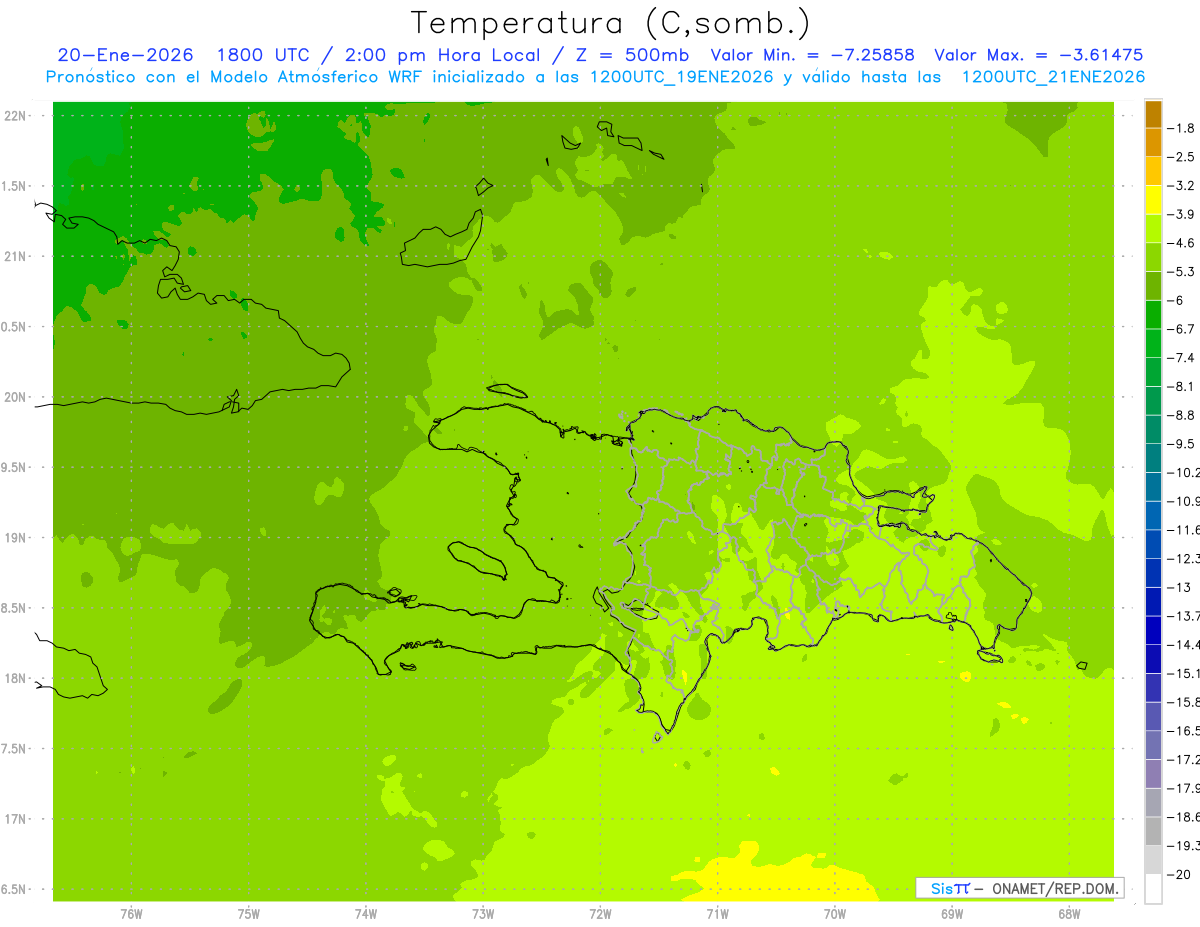Click the amber swatch between -2.5 and -3.2
The width and height of the screenshot is (1200, 927).
[1153, 171]
